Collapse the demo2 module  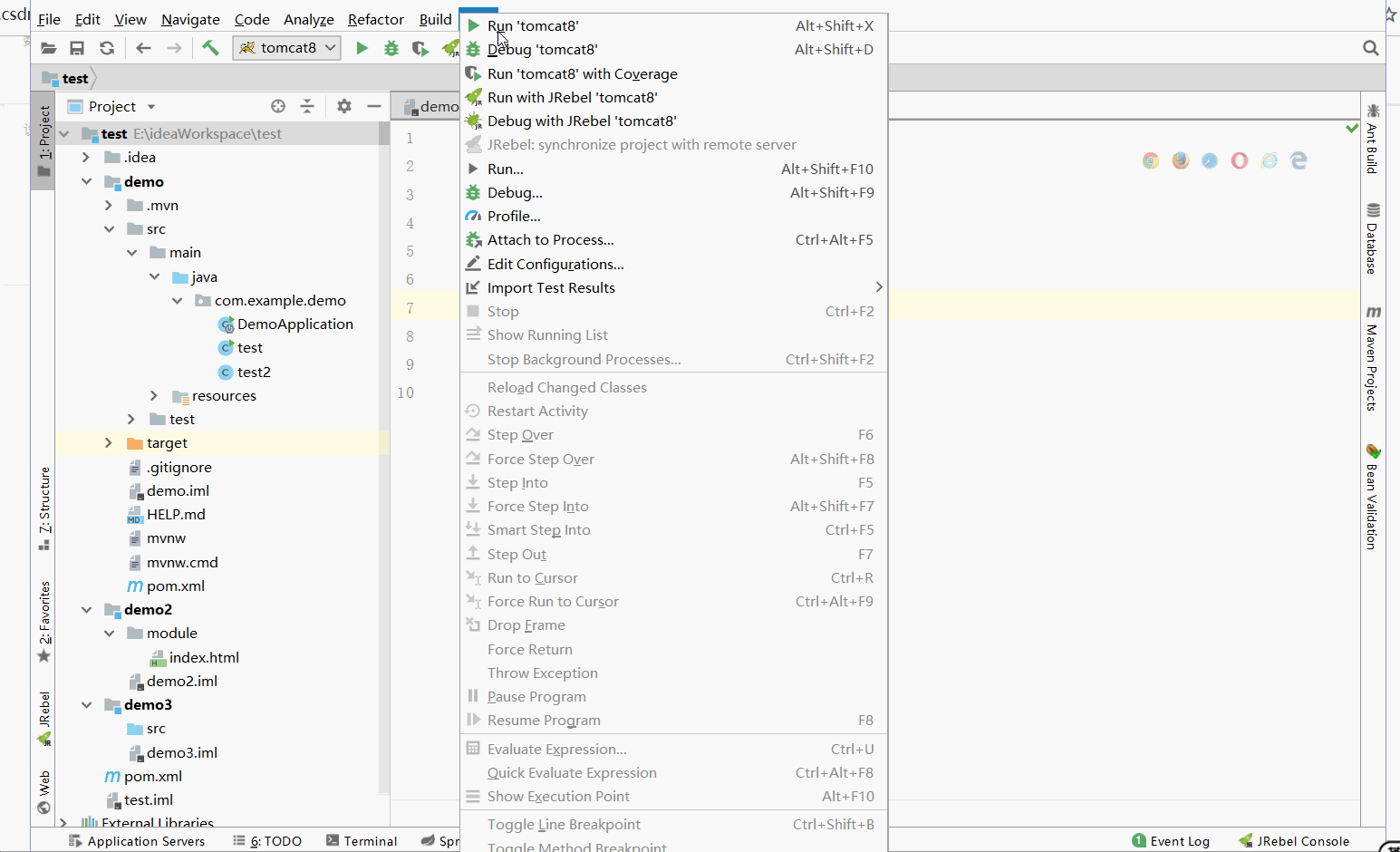(x=86, y=610)
